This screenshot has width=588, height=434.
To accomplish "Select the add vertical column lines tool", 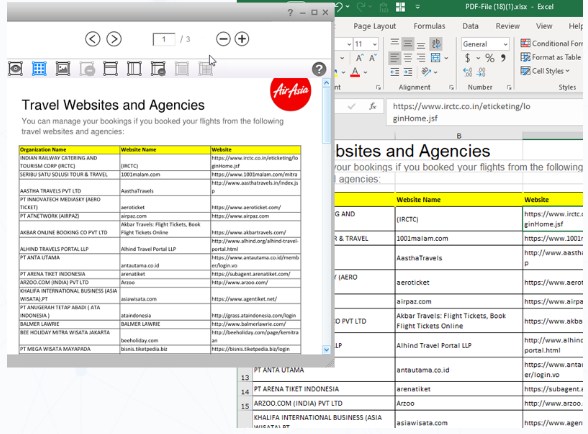I will click(134, 69).
